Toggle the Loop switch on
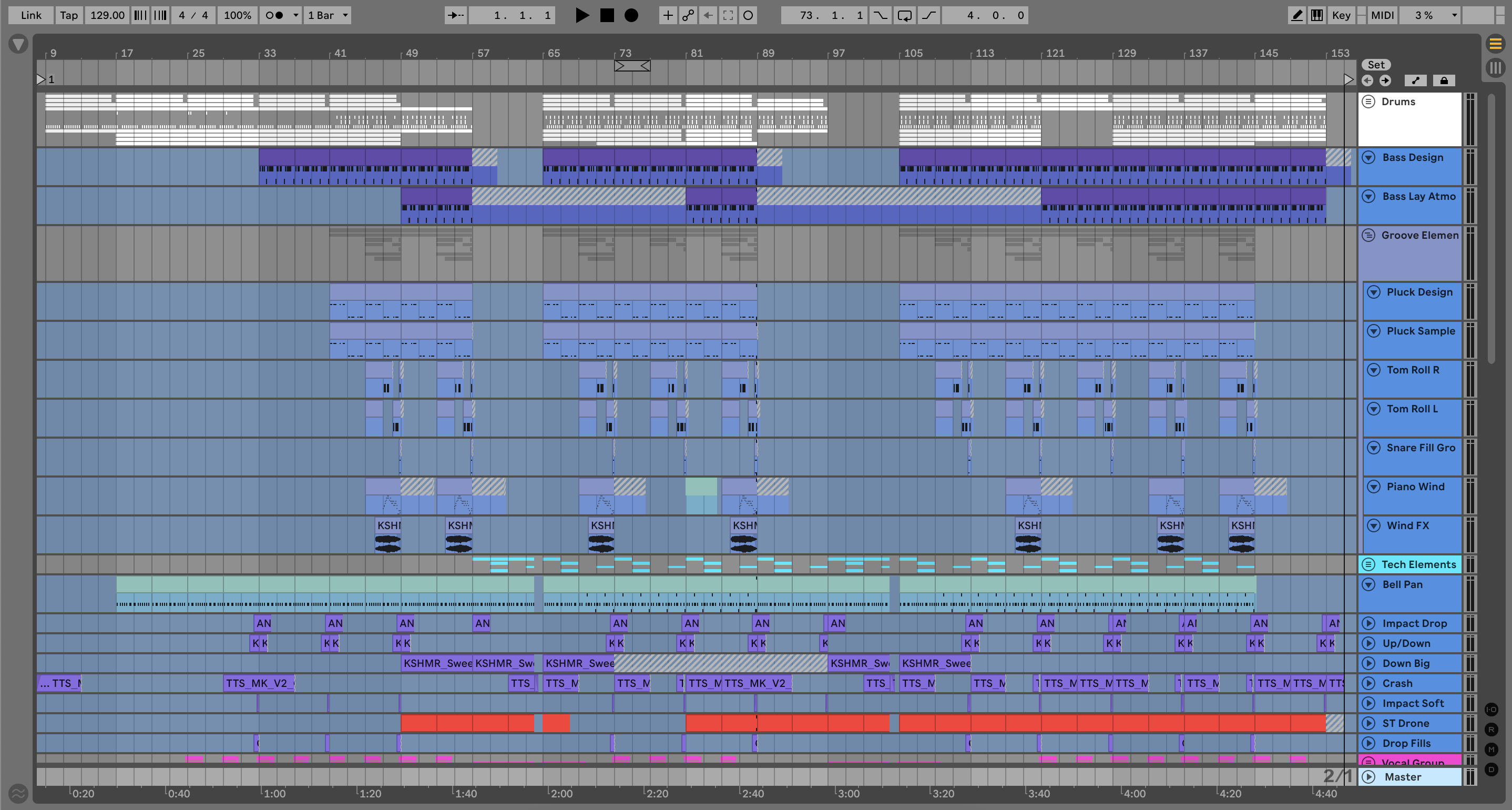 pyautogui.click(x=904, y=15)
